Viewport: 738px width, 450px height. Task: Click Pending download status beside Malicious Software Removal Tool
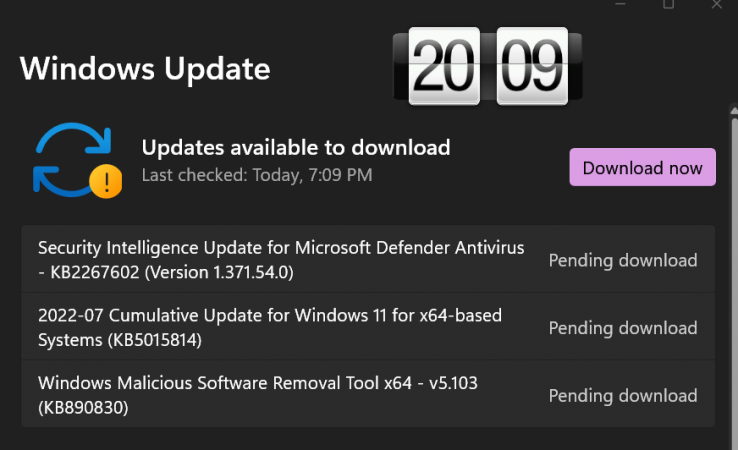(x=623, y=396)
